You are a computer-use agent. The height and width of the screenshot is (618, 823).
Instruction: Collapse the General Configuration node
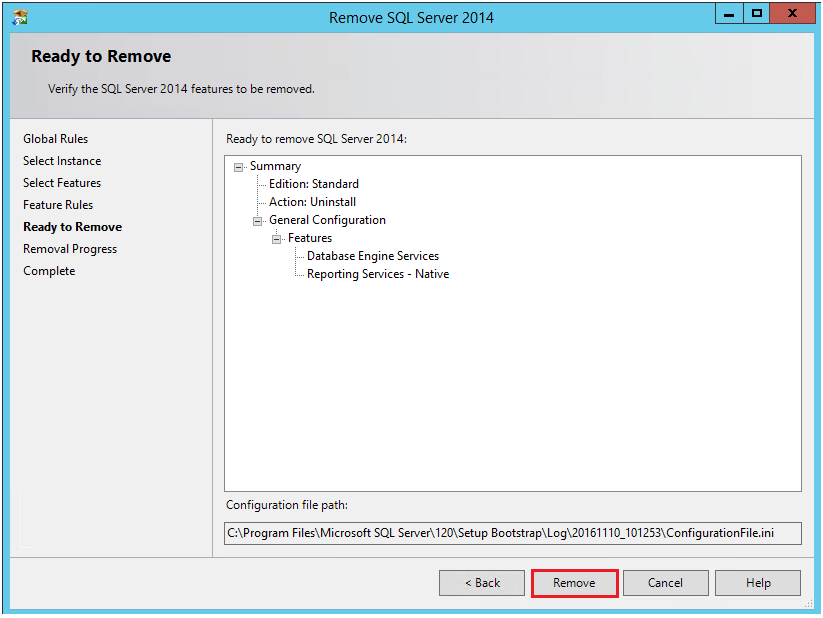[257, 222]
